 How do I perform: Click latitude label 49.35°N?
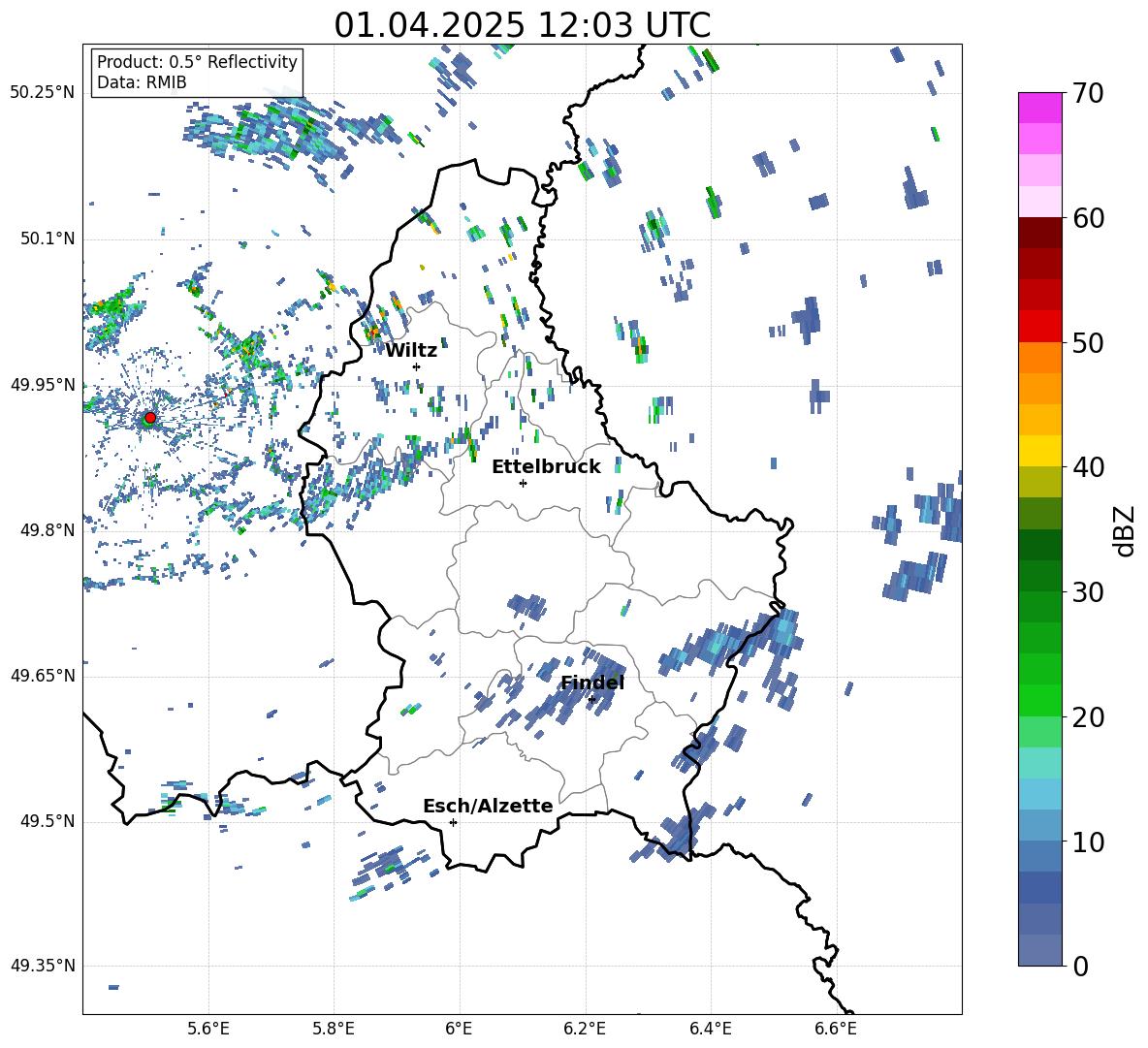click(x=43, y=966)
